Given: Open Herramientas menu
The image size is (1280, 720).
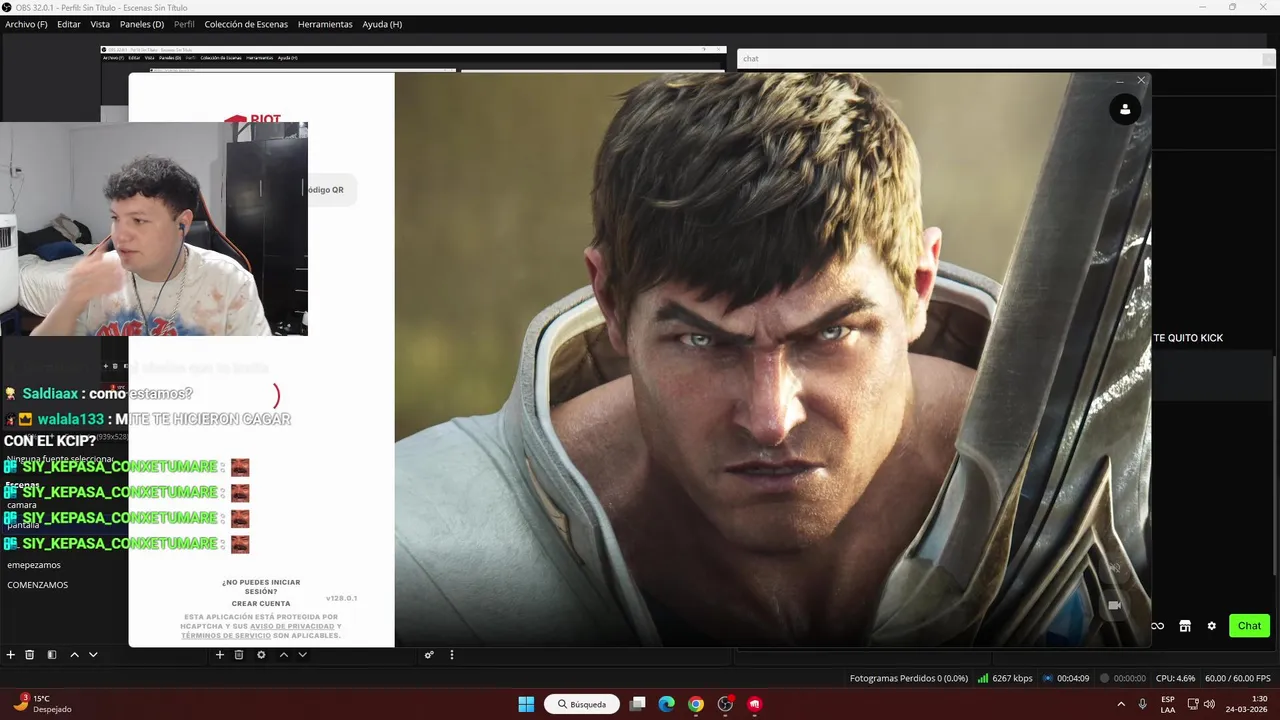Looking at the screenshot, I should (x=325, y=24).
